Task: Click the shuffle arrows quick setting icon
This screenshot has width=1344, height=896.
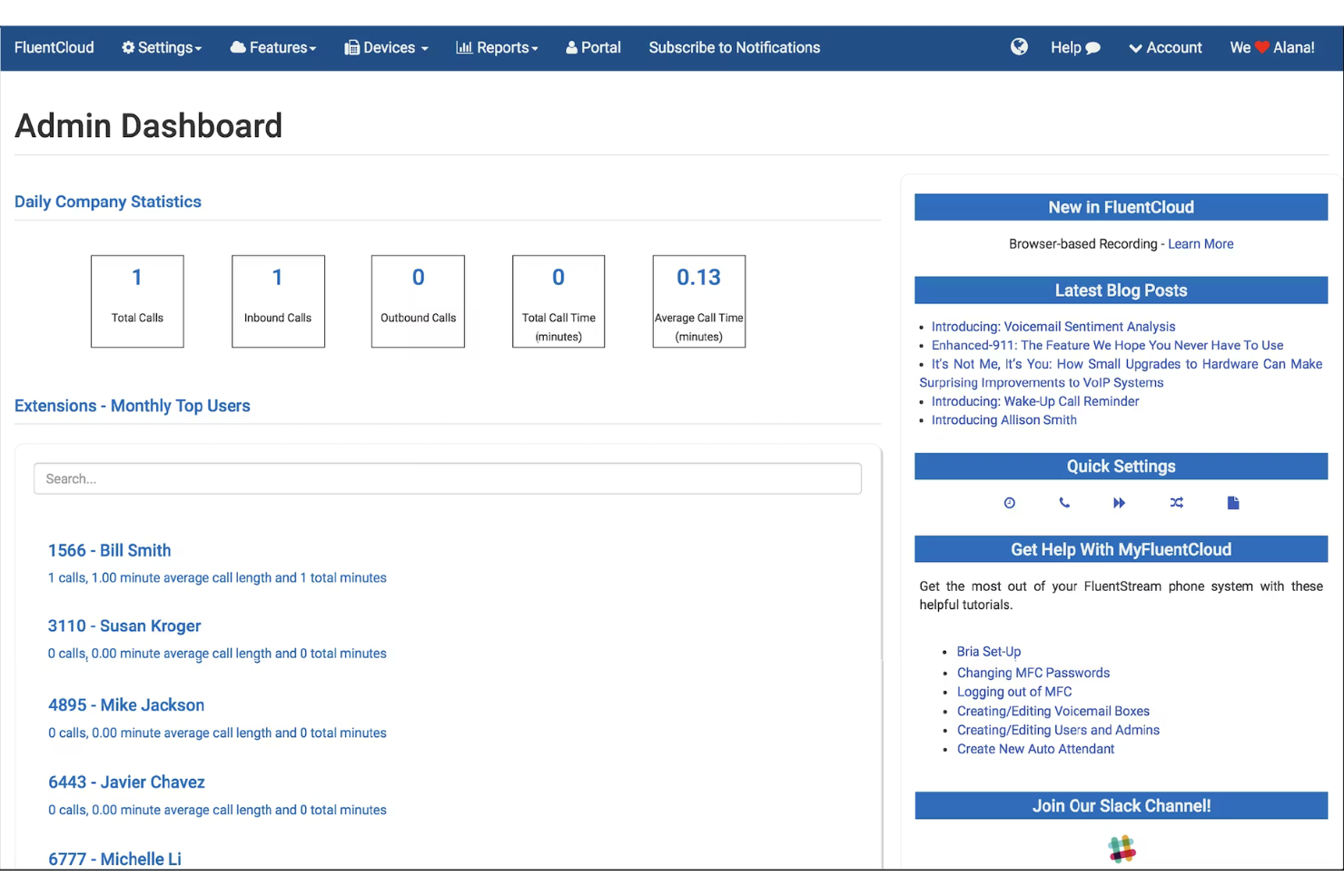Action: click(x=1177, y=503)
